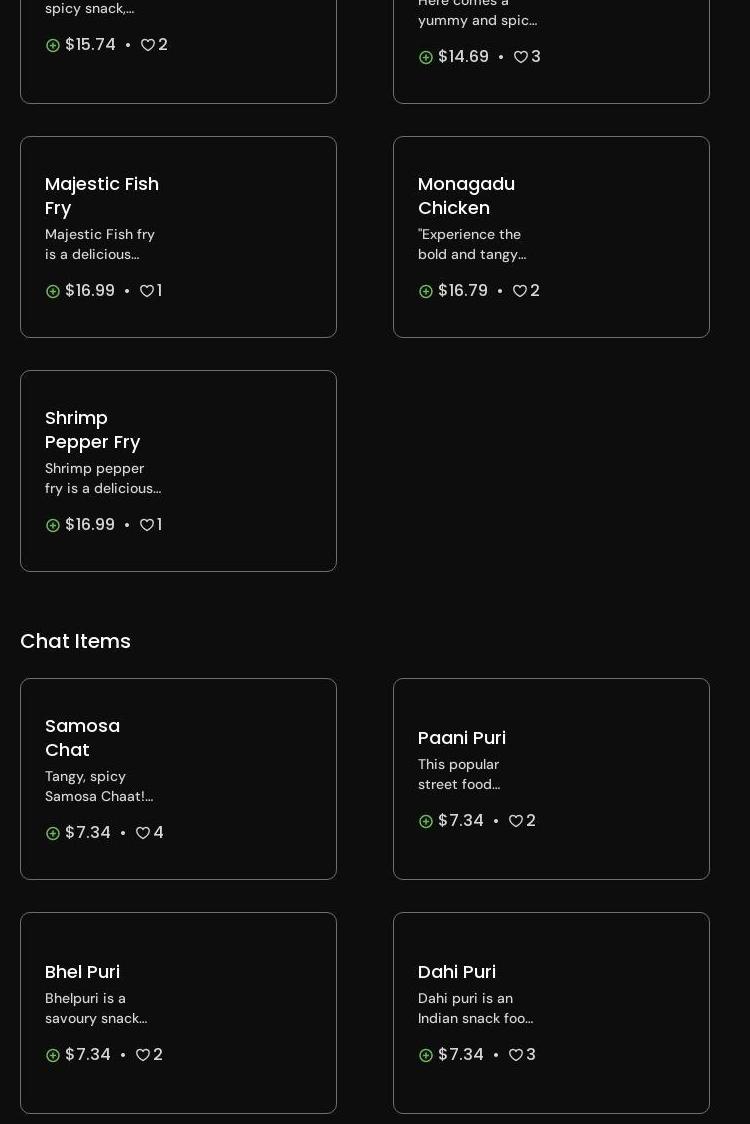This screenshot has width=750, height=1124.
Task: Add Bhel Puri to cart
Action: [x=53, y=1055]
